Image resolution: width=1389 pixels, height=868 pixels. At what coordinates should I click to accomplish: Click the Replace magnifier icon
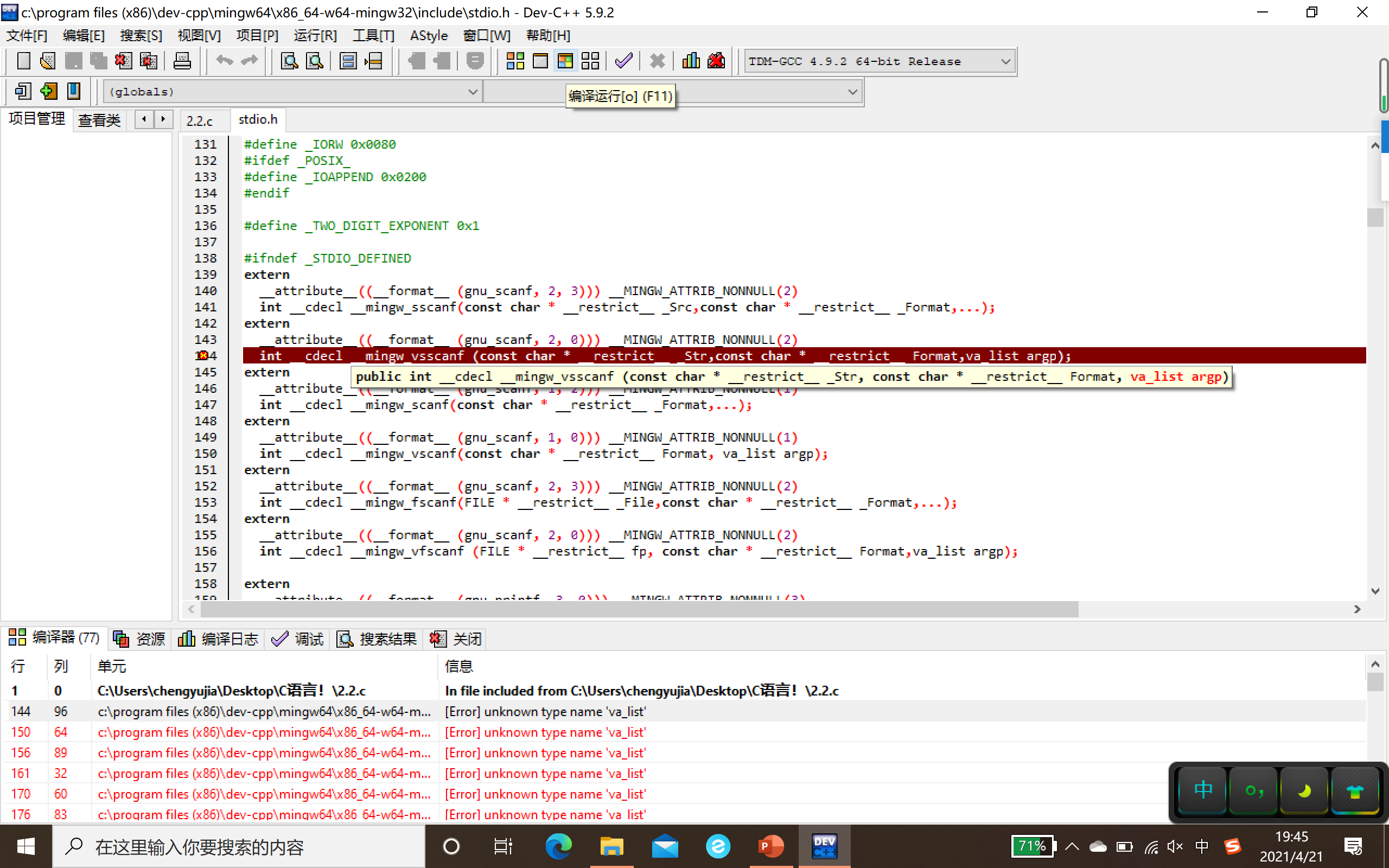coord(314,61)
